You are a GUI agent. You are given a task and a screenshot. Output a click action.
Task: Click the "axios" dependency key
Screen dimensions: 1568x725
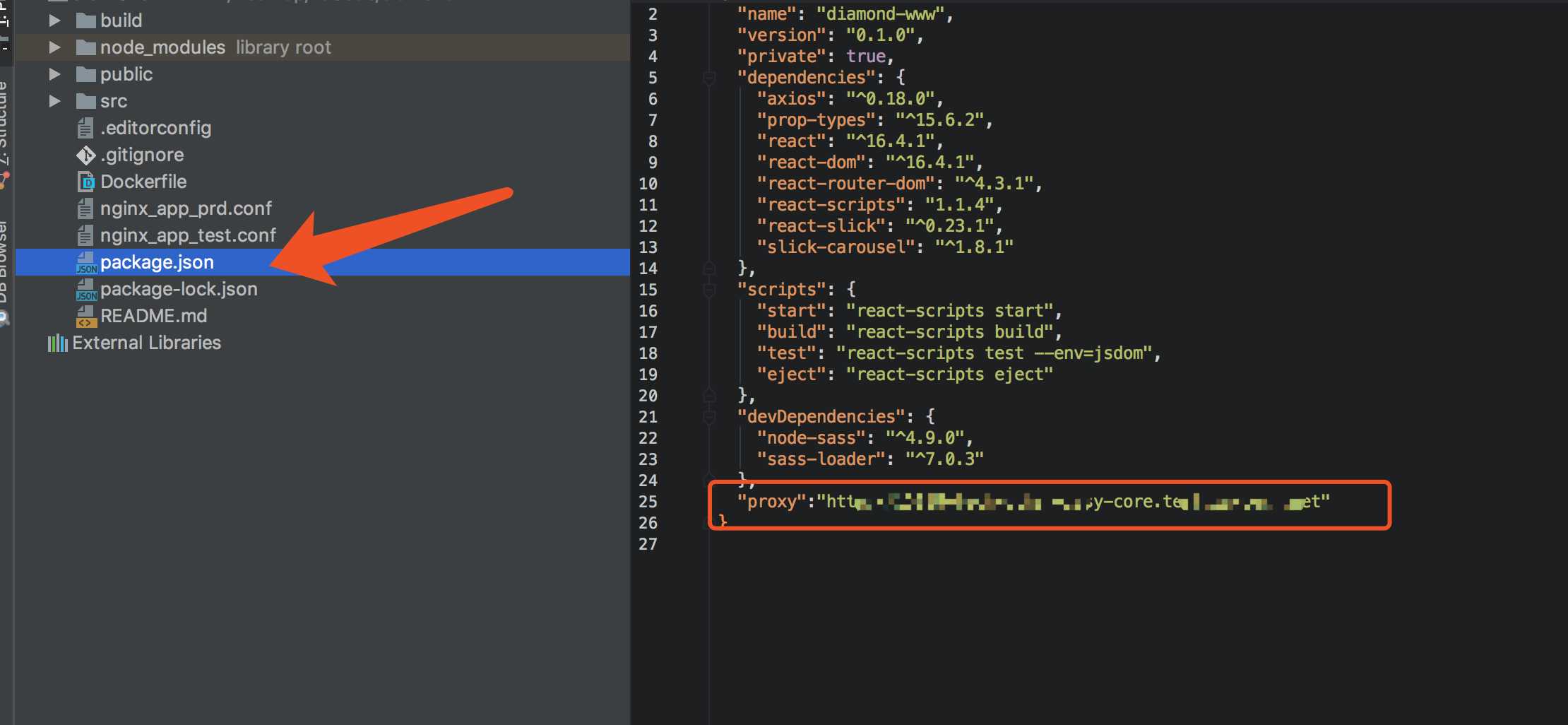(792, 99)
